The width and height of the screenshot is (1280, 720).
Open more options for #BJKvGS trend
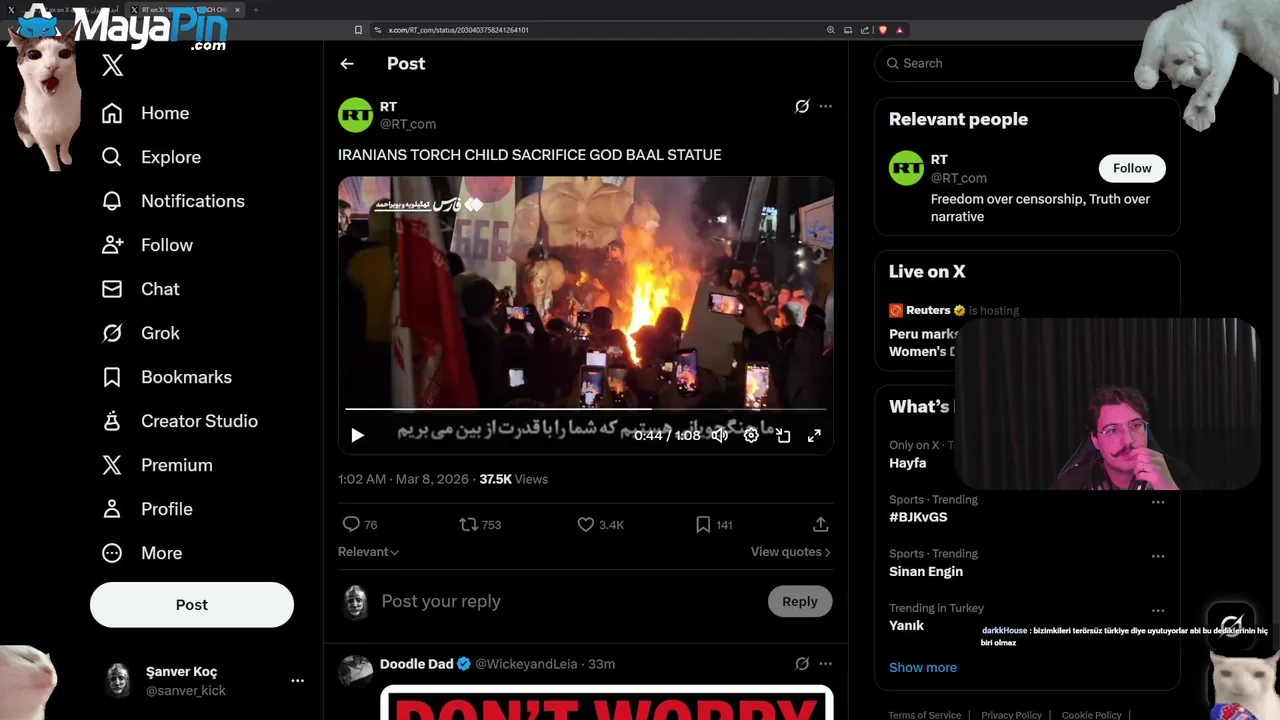coord(1158,502)
